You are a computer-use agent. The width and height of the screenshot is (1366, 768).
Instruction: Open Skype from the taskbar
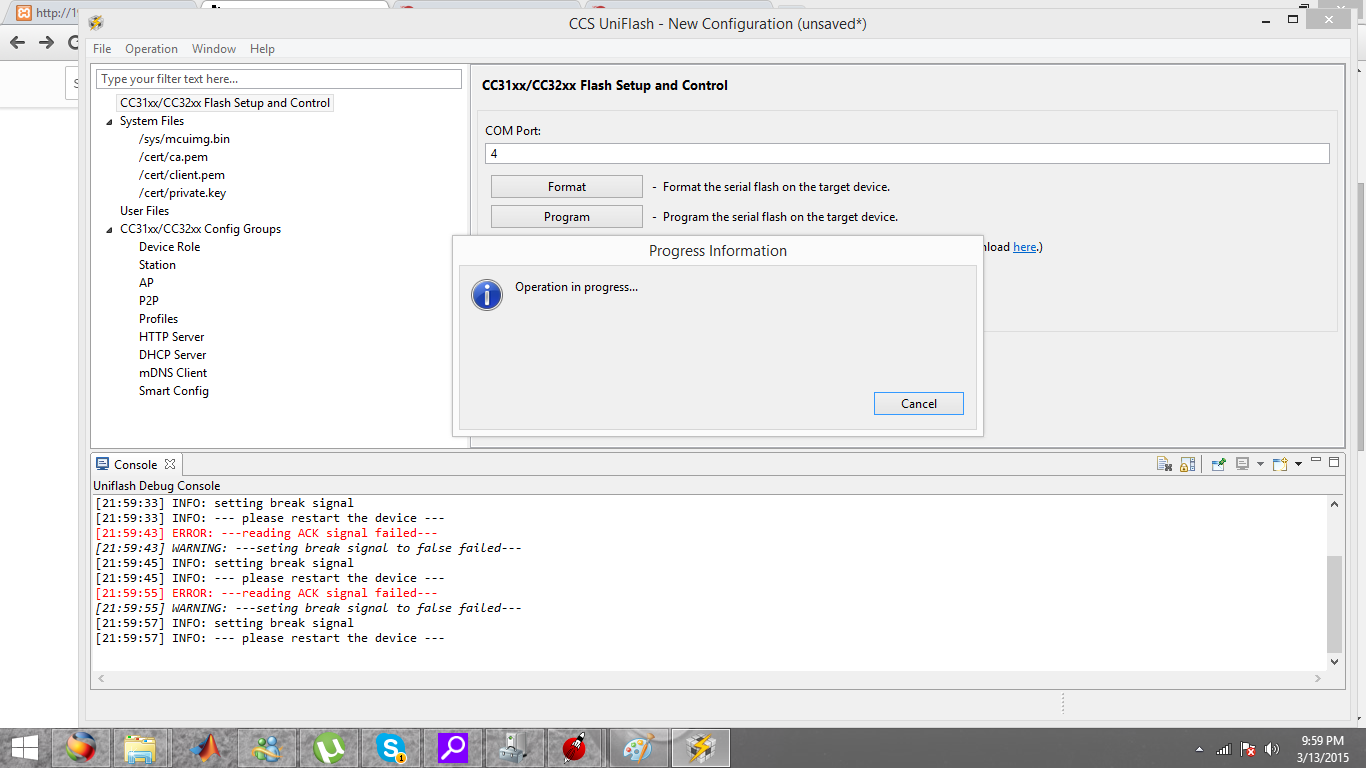pos(392,748)
